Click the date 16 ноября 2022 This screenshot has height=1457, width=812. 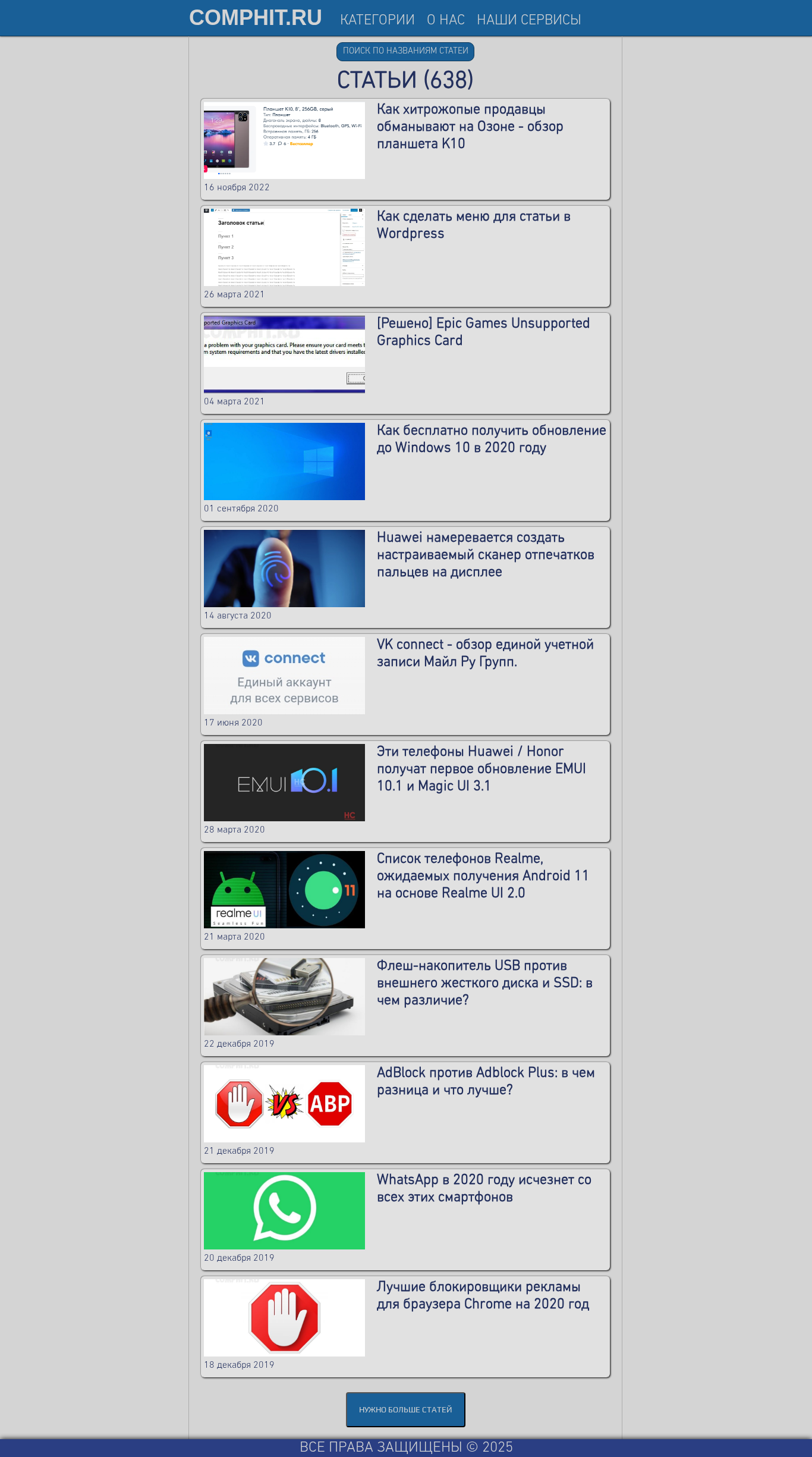pyautogui.click(x=237, y=187)
